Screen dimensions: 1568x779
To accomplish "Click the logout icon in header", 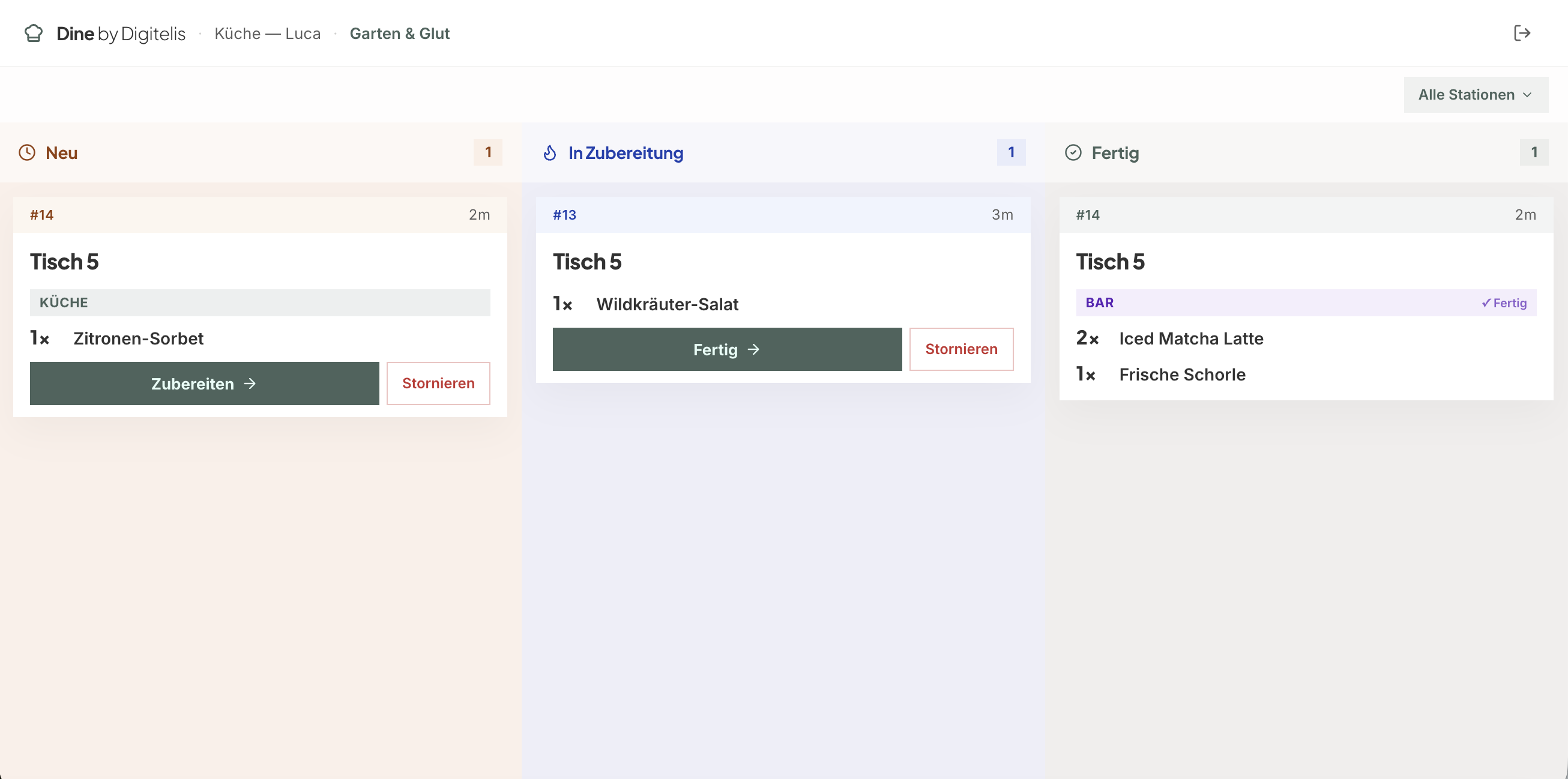I will (x=1522, y=33).
